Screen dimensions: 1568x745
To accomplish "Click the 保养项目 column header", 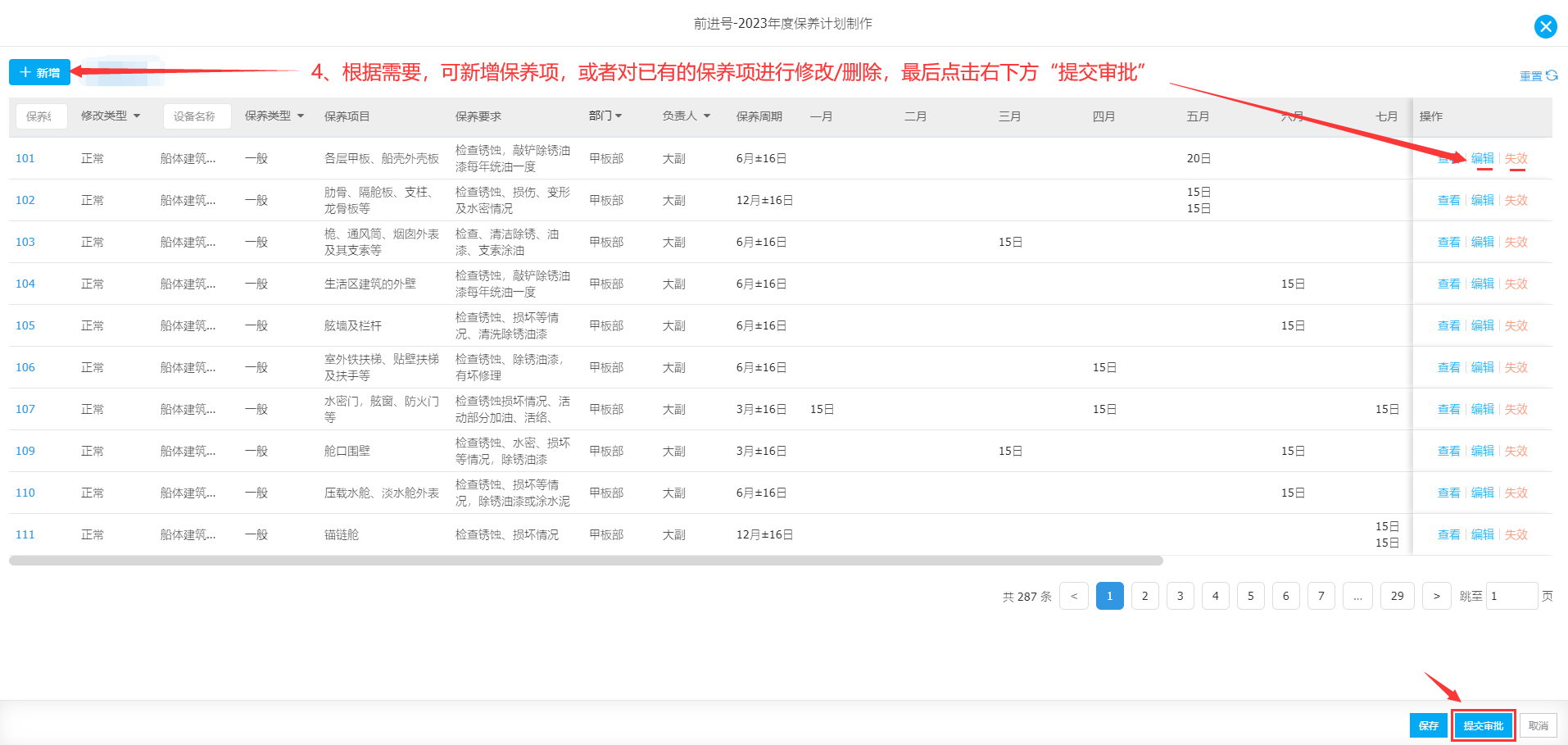I will 347,116.
